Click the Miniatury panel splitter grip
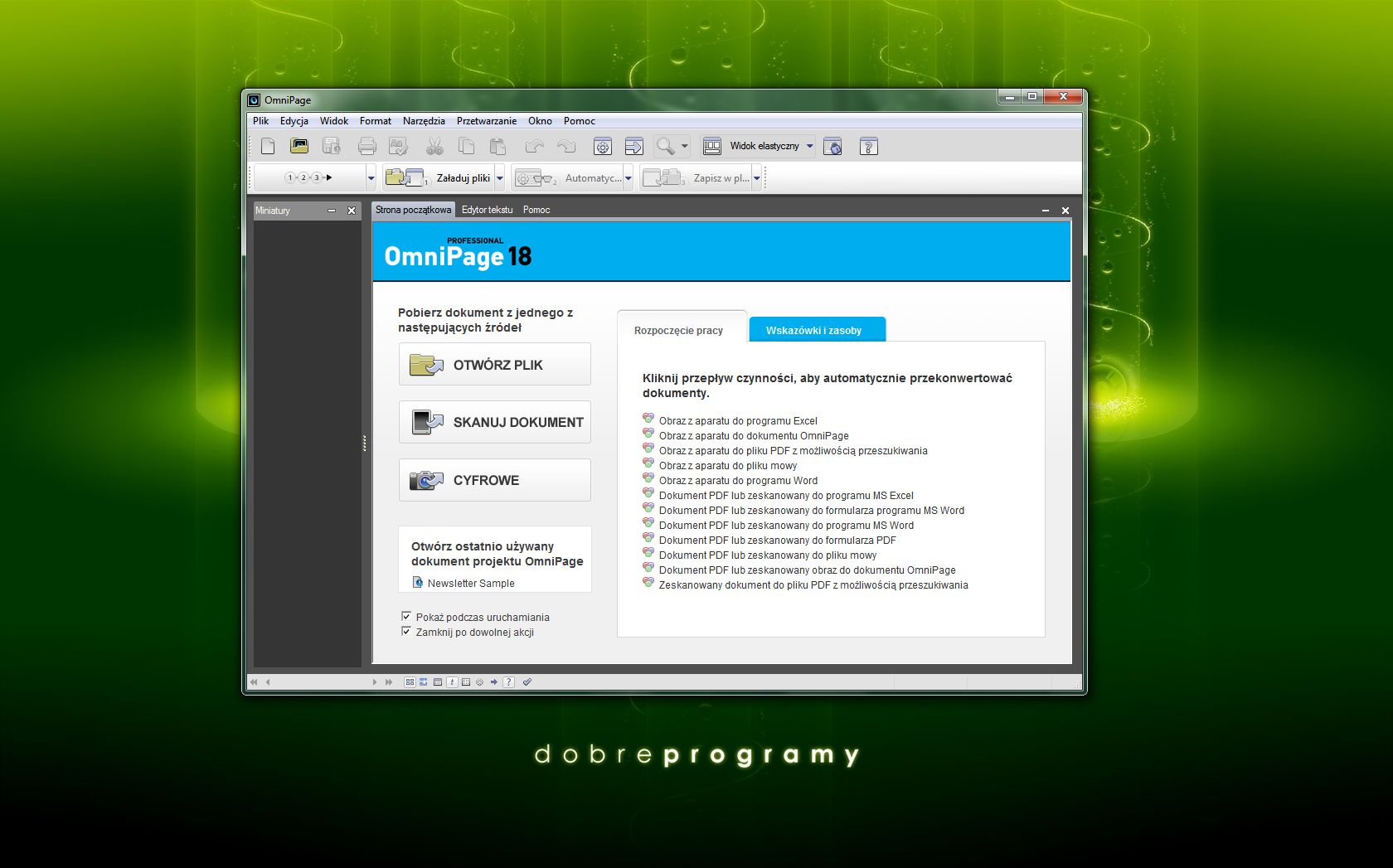The image size is (1393, 868). pyautogui.click(x=364, y=444)
